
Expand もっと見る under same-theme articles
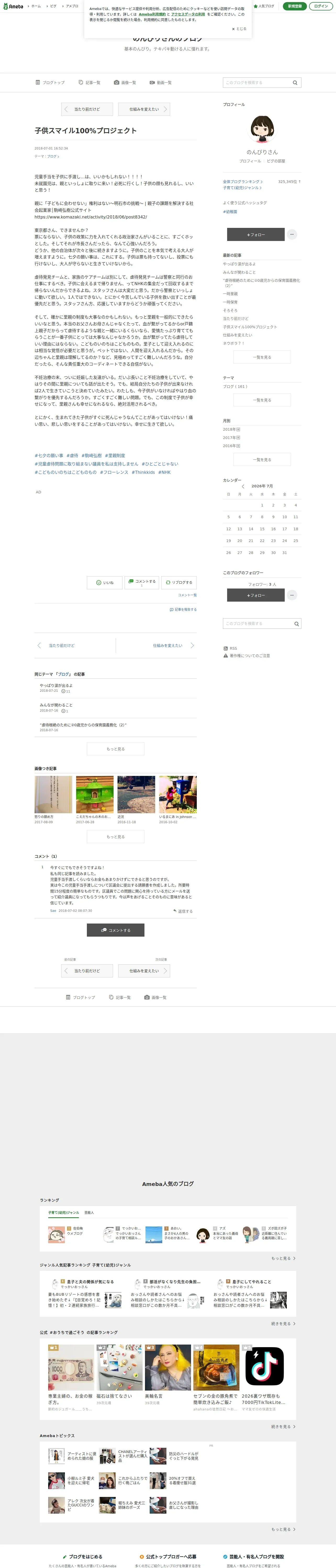click(x=115, y=749)
